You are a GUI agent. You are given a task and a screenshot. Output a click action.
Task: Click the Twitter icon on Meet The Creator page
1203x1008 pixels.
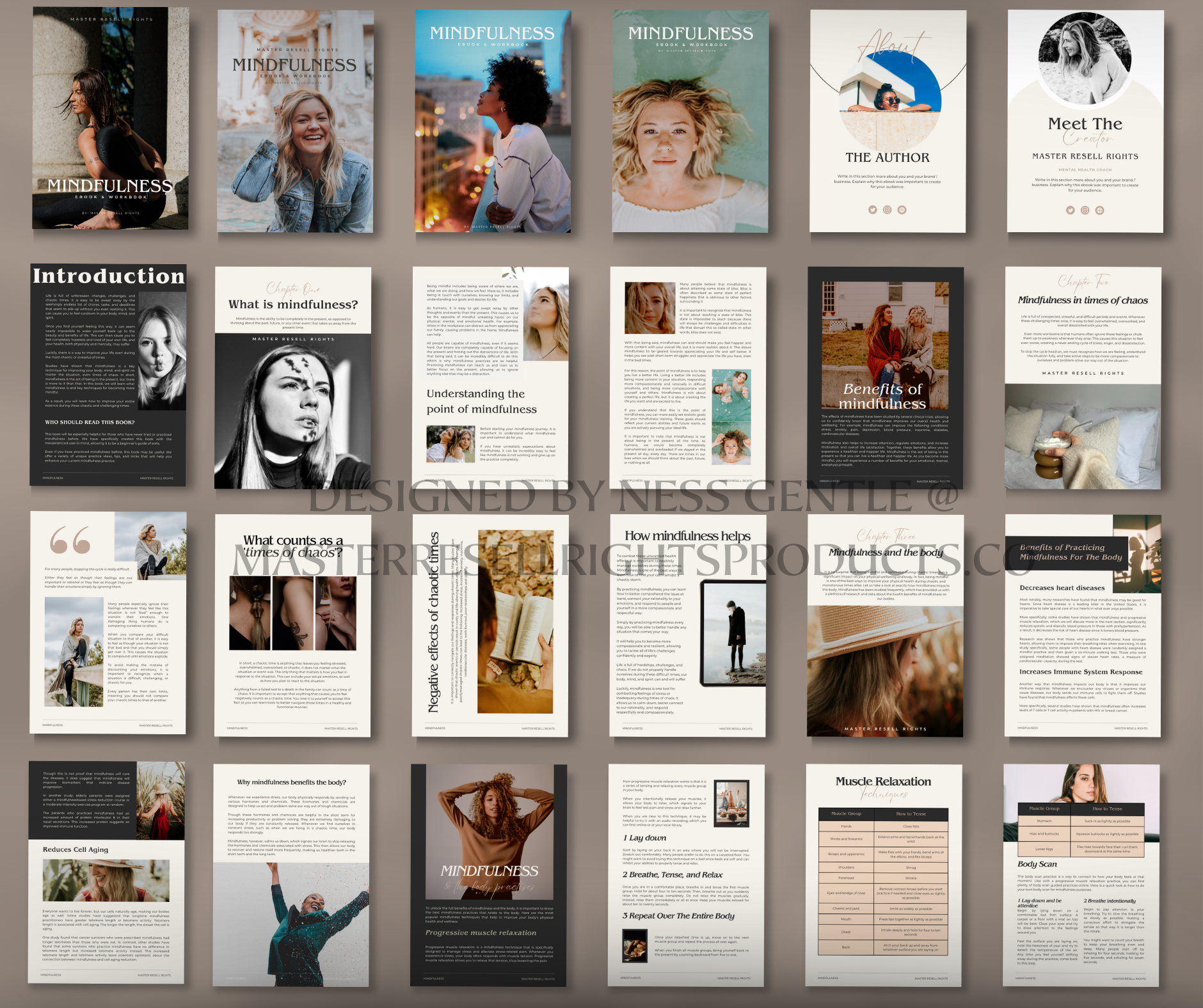click(x=1070, y=210)
